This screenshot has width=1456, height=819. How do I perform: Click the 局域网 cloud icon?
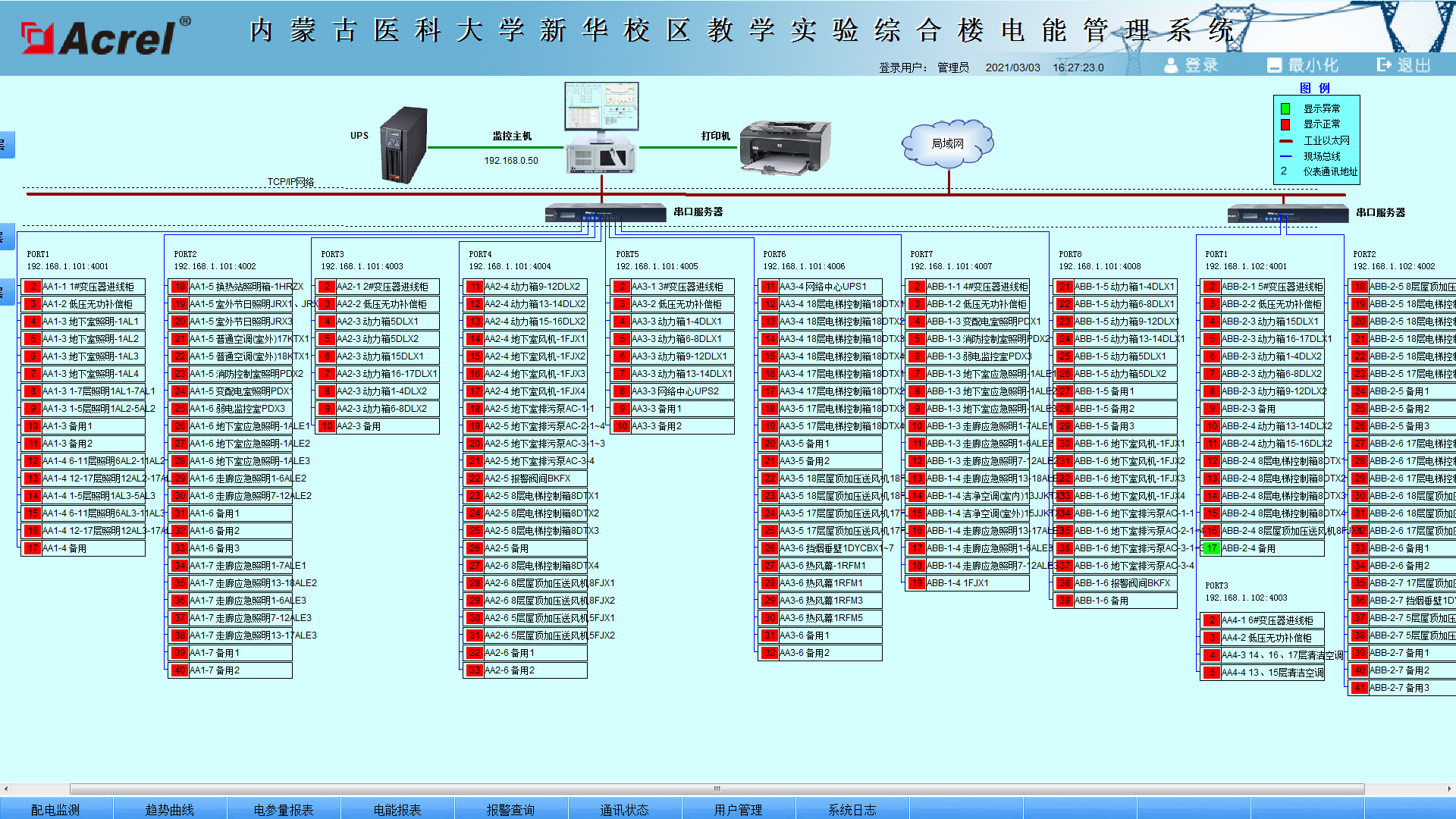(x=947, y=143)
